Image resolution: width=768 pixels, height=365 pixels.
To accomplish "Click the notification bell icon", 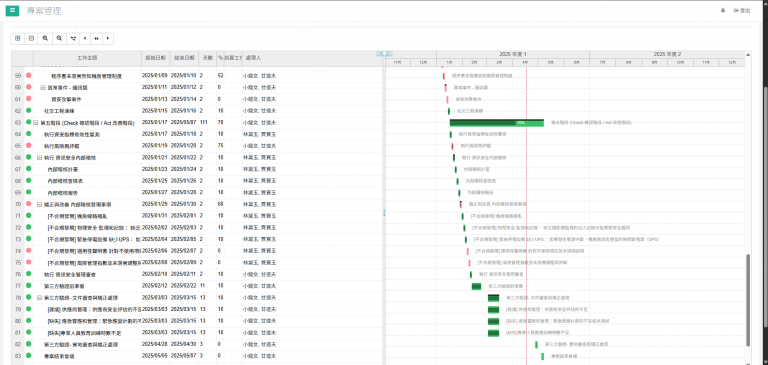I will [723, 11].
